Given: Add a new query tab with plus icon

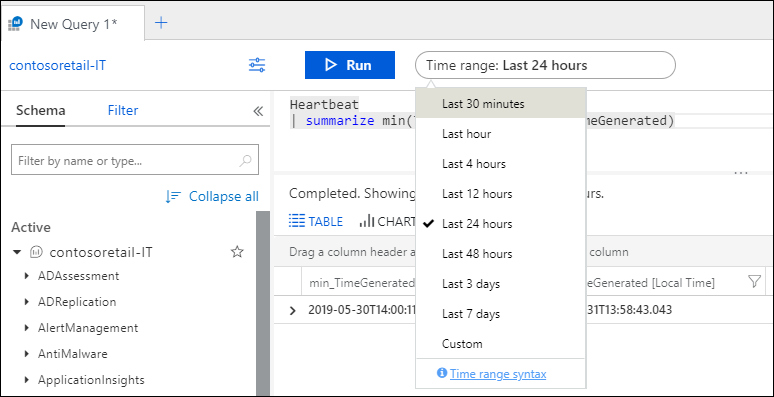Looking at the screenshot, I should (x=161, y=23).
